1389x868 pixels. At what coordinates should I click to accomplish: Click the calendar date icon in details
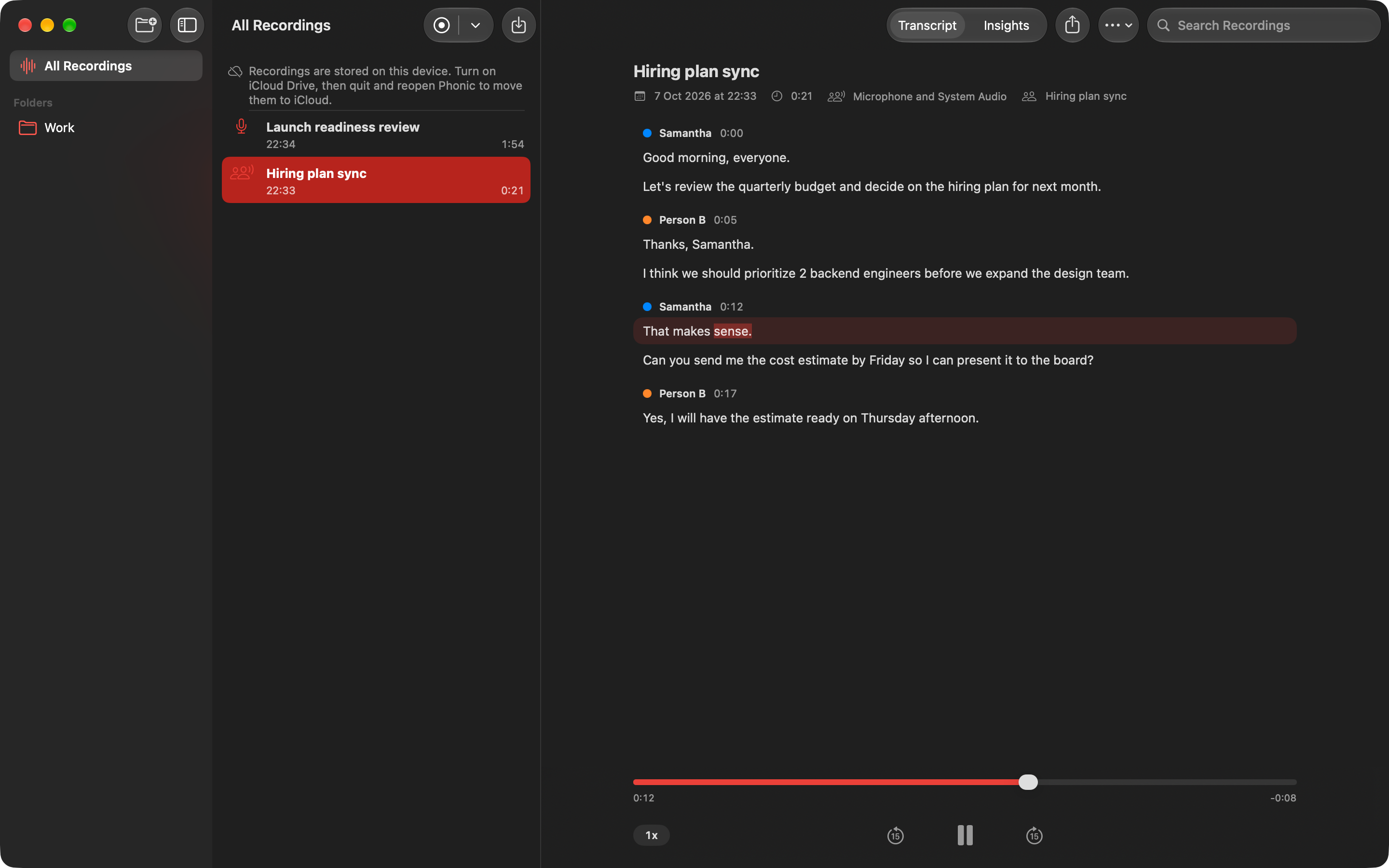pos(640,96)
